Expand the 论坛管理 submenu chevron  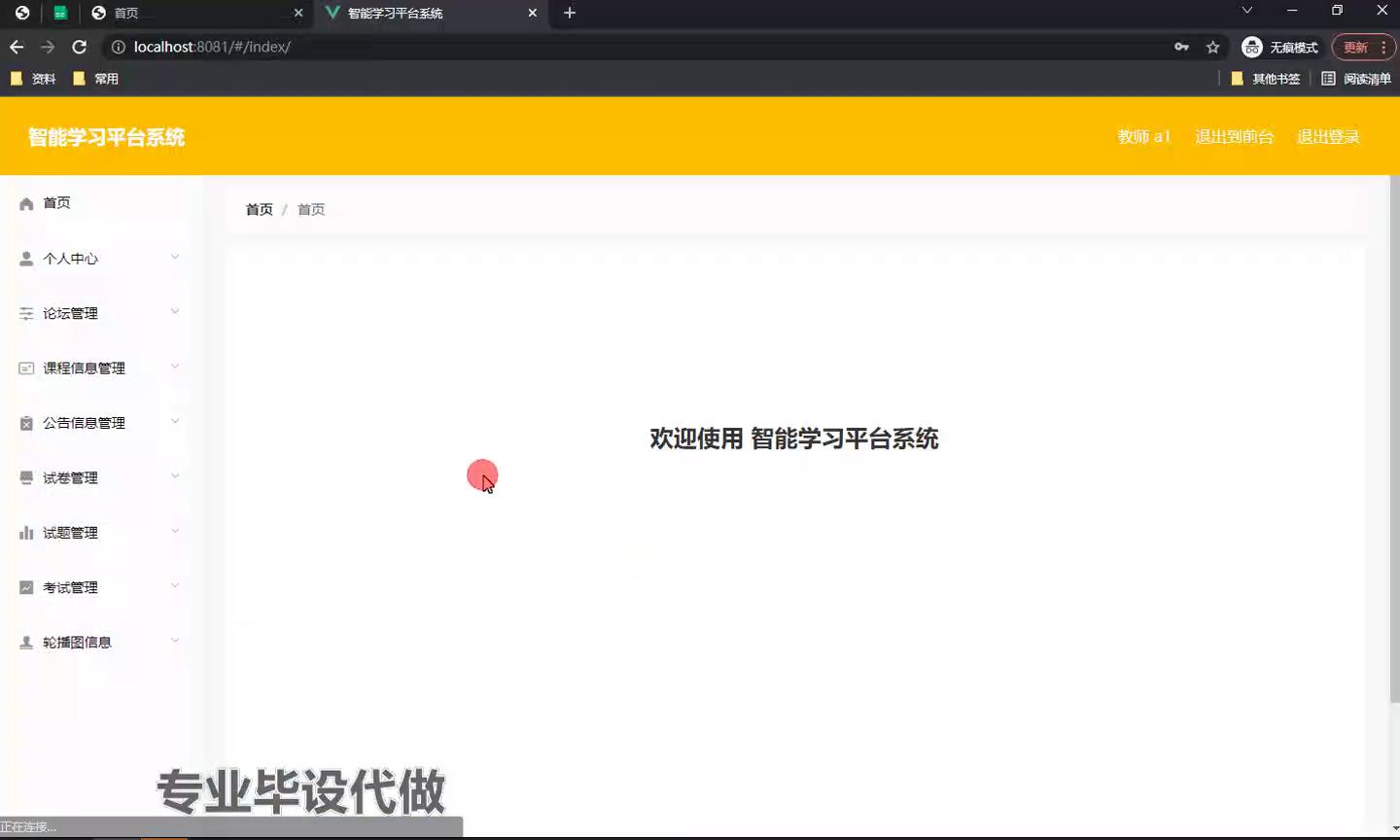[x=175, y=312]
